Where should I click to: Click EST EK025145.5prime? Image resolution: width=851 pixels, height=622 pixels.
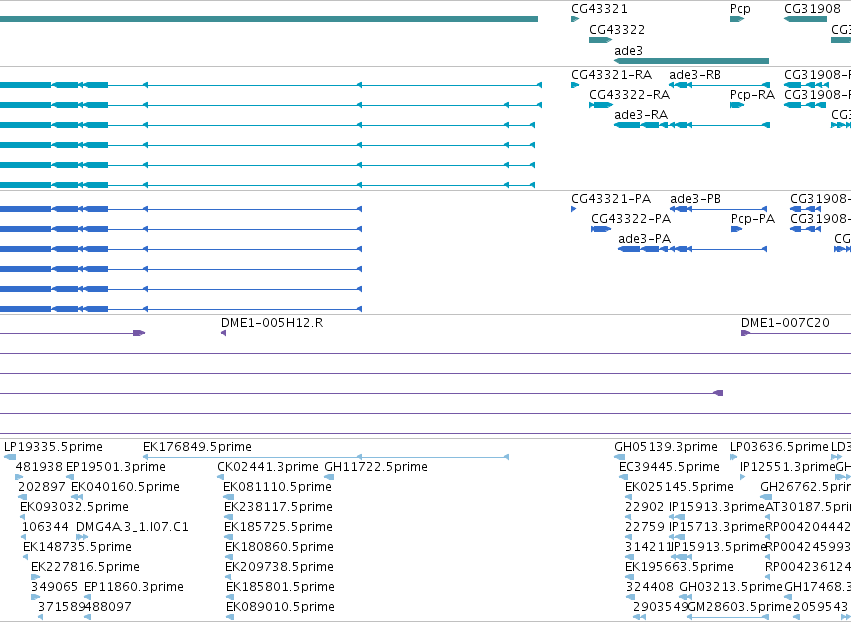tap(679, 487)
